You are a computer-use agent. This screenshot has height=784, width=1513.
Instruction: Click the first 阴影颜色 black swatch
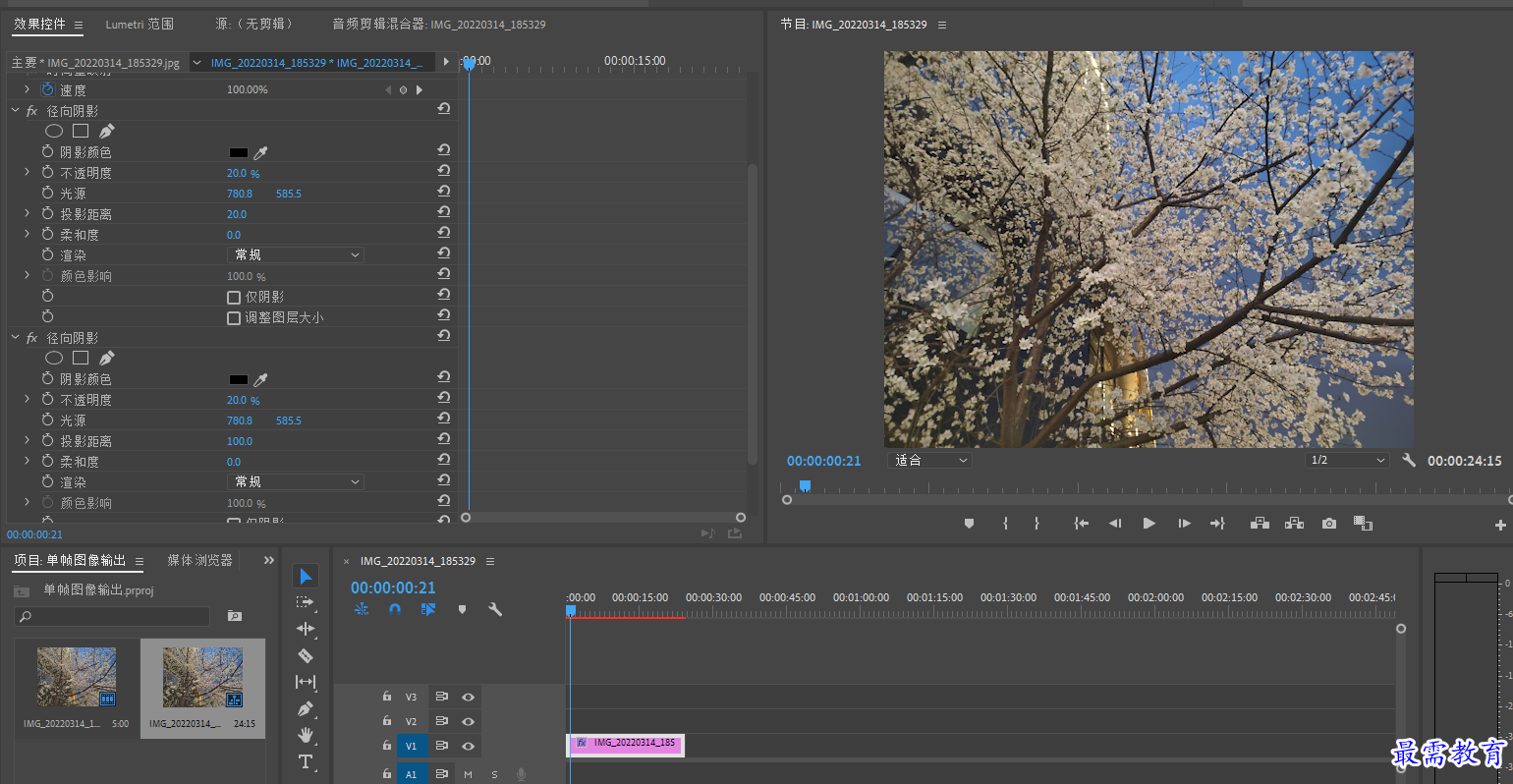coord(239,152)
